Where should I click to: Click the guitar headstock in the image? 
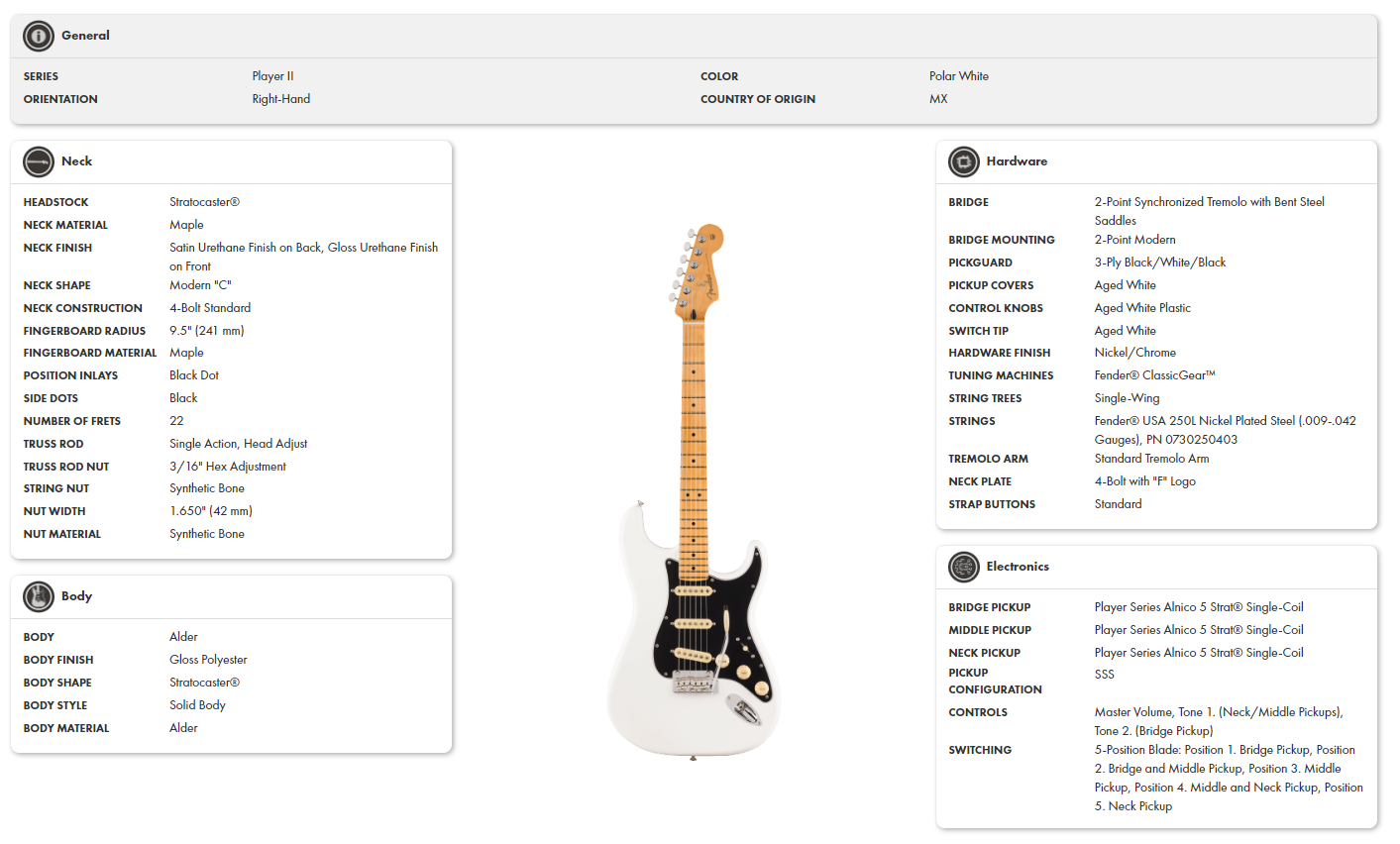click(700, 267)
